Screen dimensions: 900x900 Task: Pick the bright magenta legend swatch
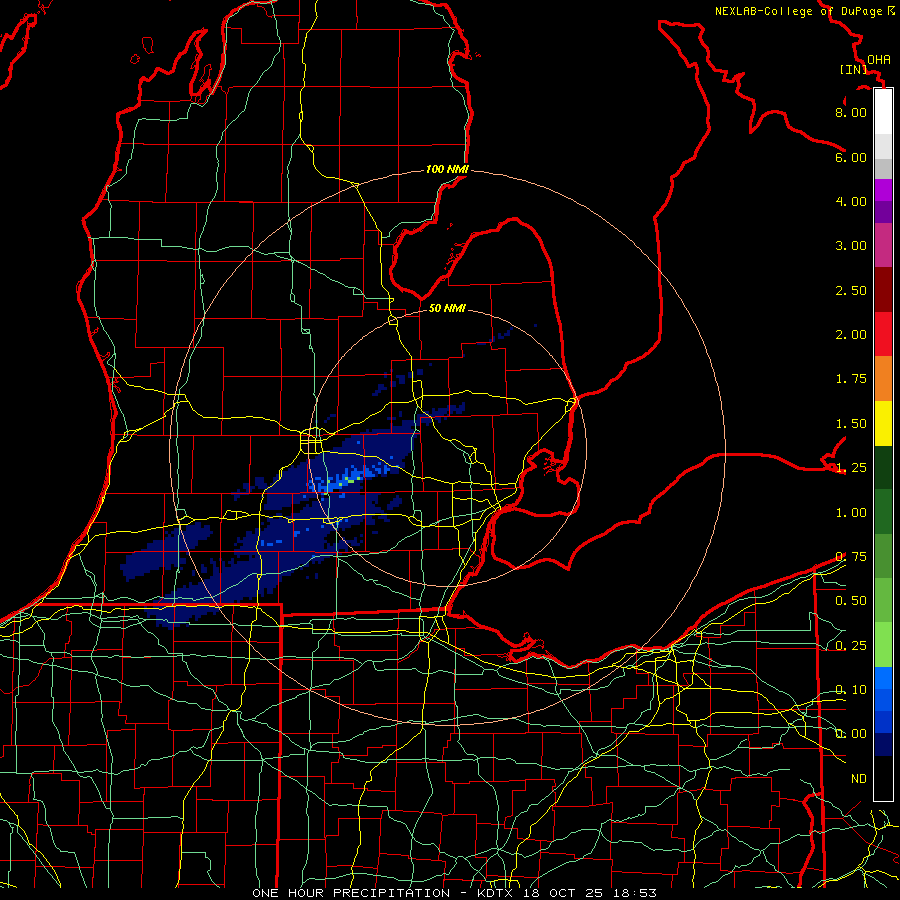883,190
